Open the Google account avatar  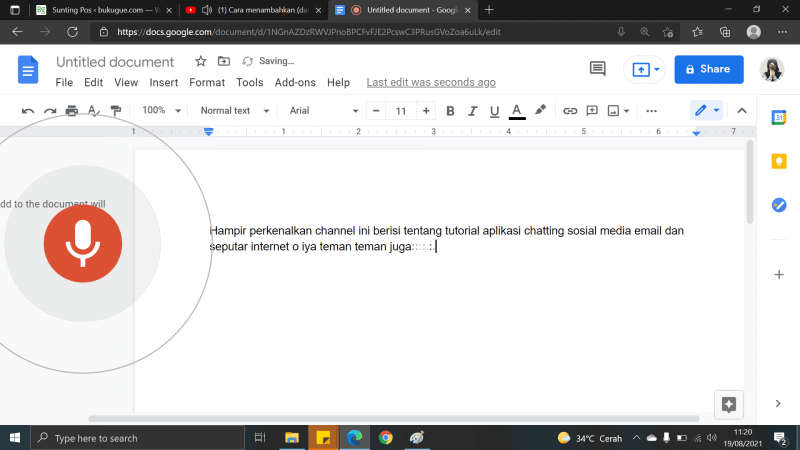(771, 69)
